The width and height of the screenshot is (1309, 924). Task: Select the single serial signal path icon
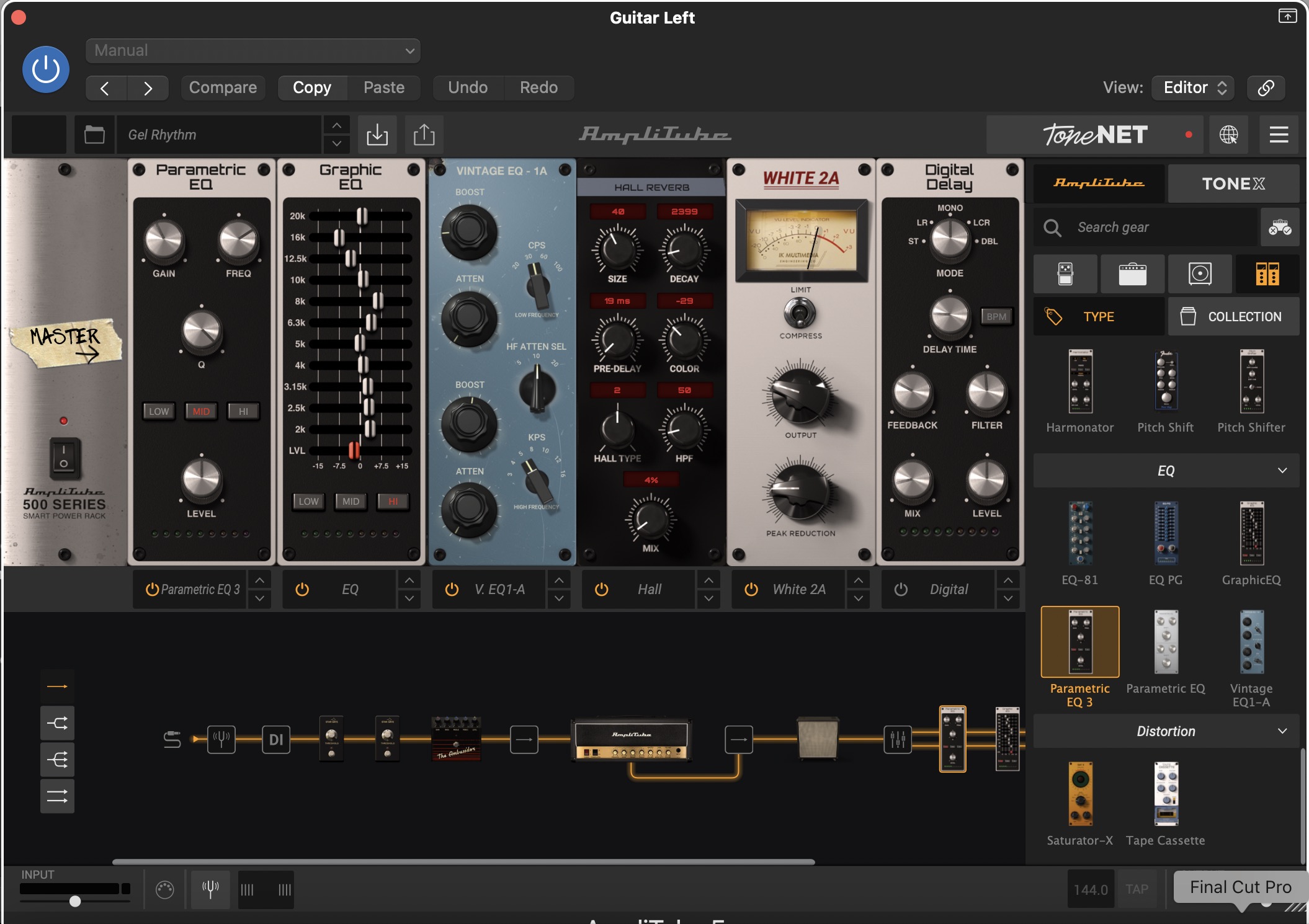57,686
